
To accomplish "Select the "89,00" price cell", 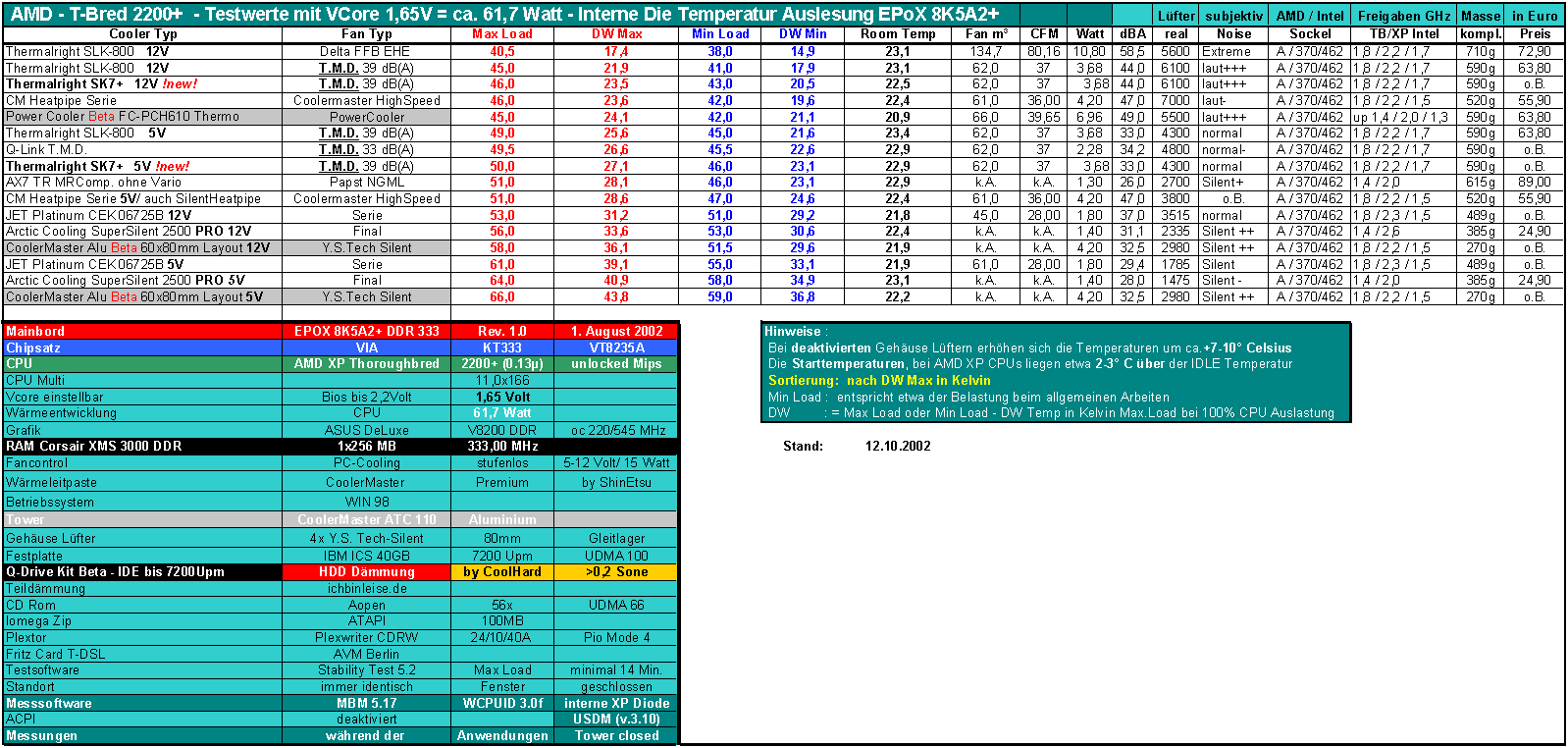I will (1535, 183).
